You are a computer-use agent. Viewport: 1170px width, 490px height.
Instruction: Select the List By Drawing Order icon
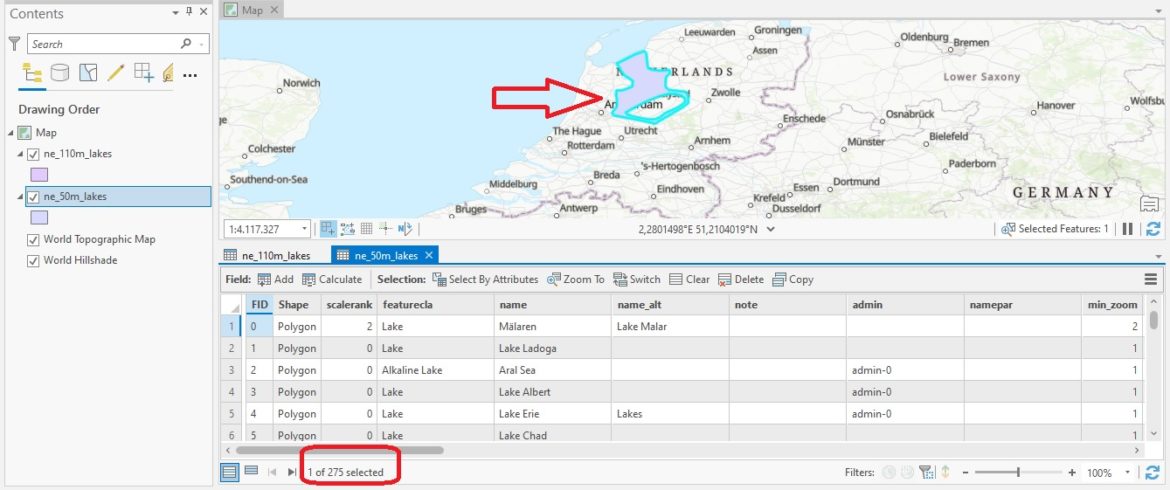32,73
